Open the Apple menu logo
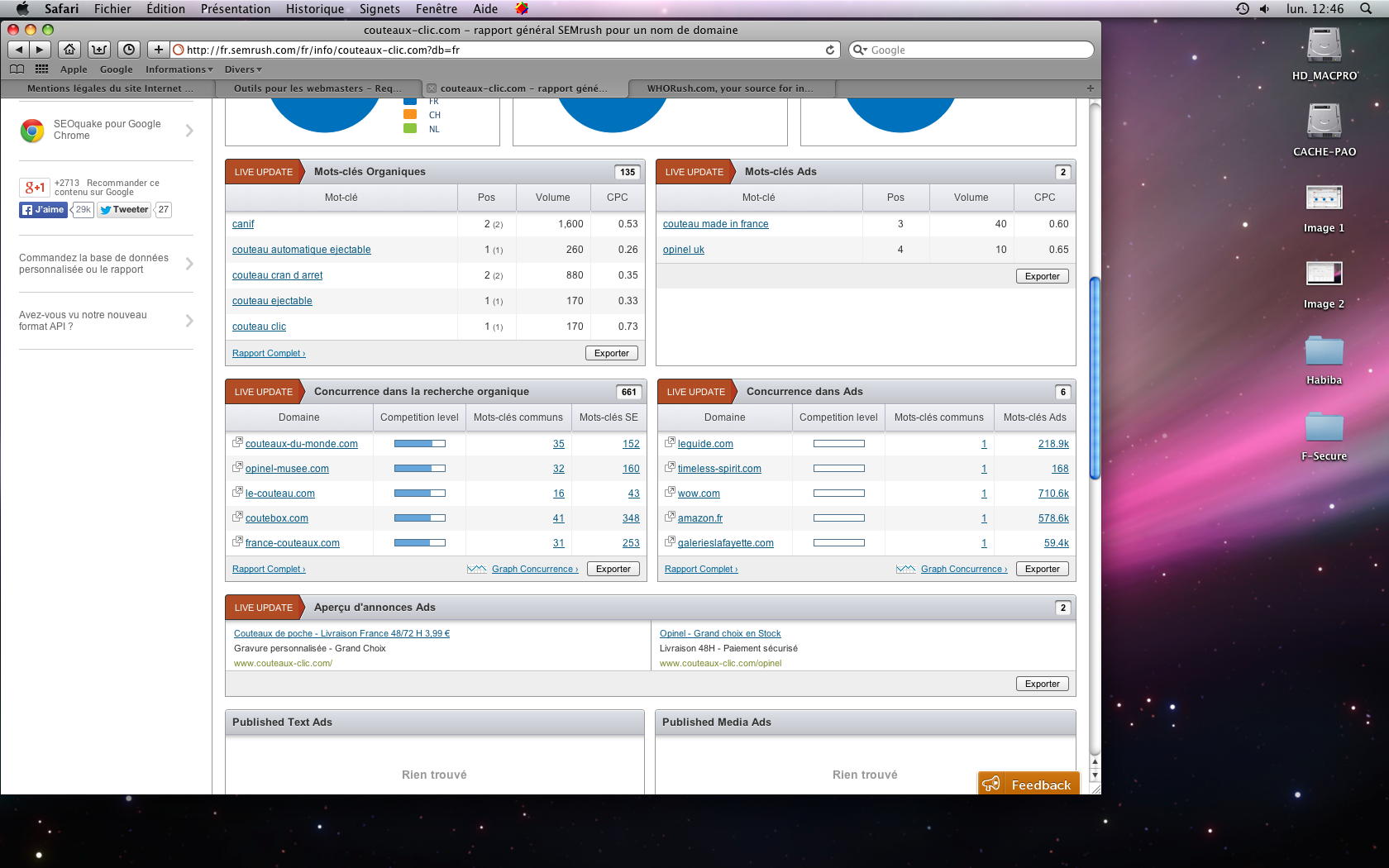Viewport: 1389px width, 868px height. (x=22, y=8)
